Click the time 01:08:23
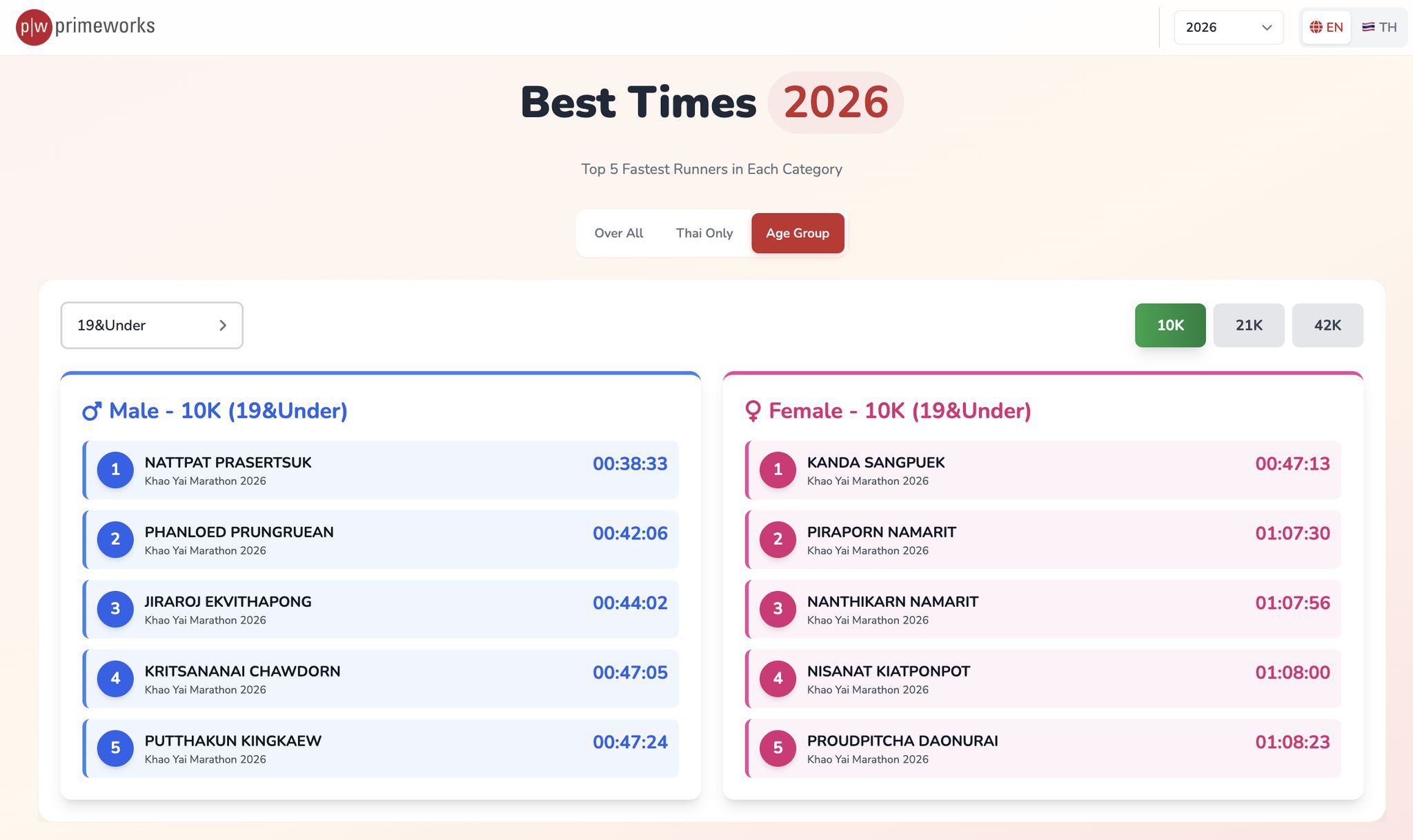The height and width of the screenshot is (840, 1413). 1292,743
